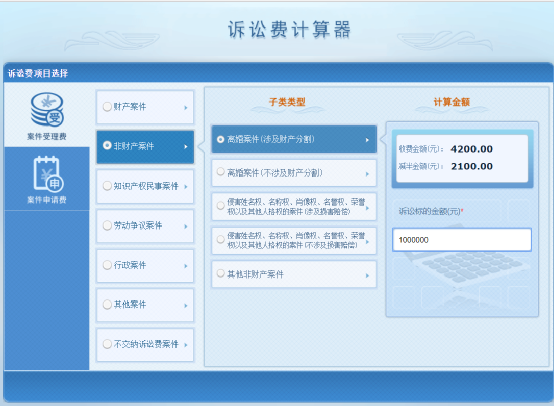The image size is (554, 407).
Task: Expand the 其他案件 arrow chevron
Action: (186, 305)
